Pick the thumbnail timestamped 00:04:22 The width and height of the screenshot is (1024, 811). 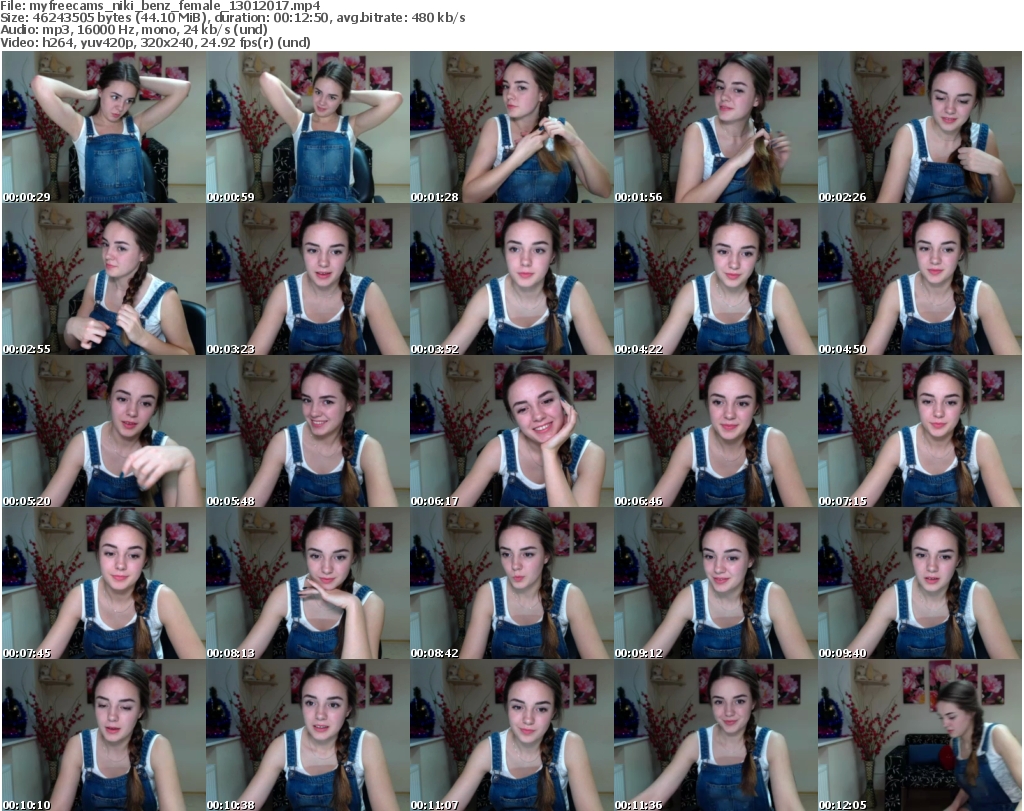716,279
